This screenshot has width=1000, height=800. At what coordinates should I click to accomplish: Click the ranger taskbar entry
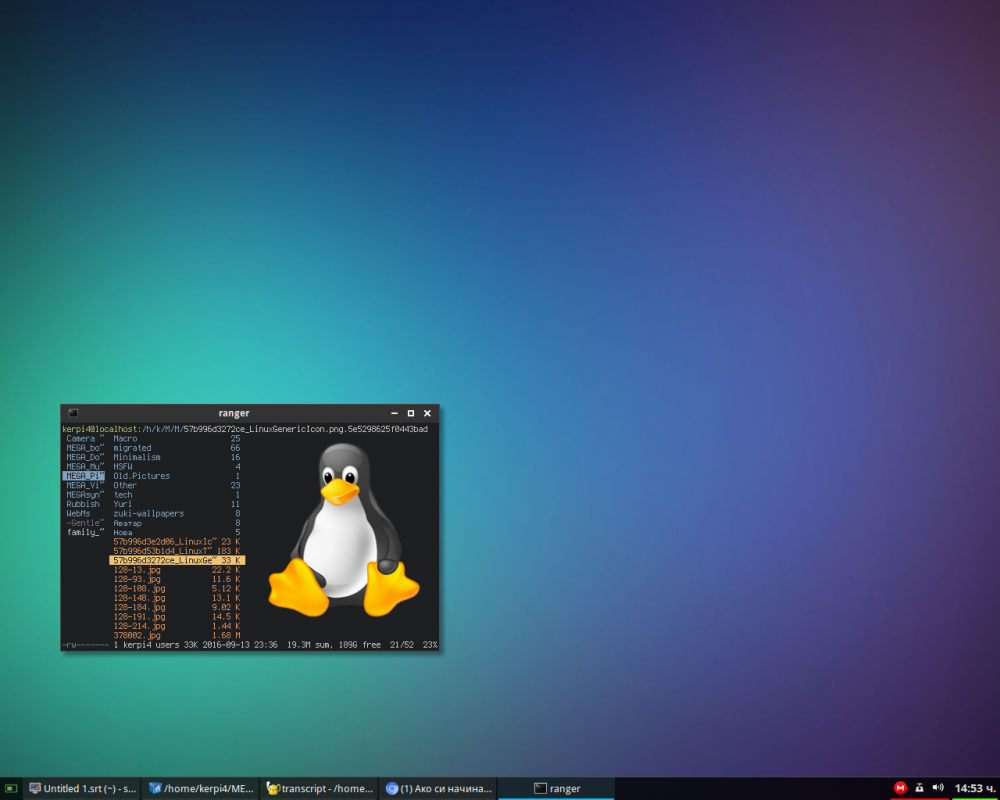tap(556, 789)
